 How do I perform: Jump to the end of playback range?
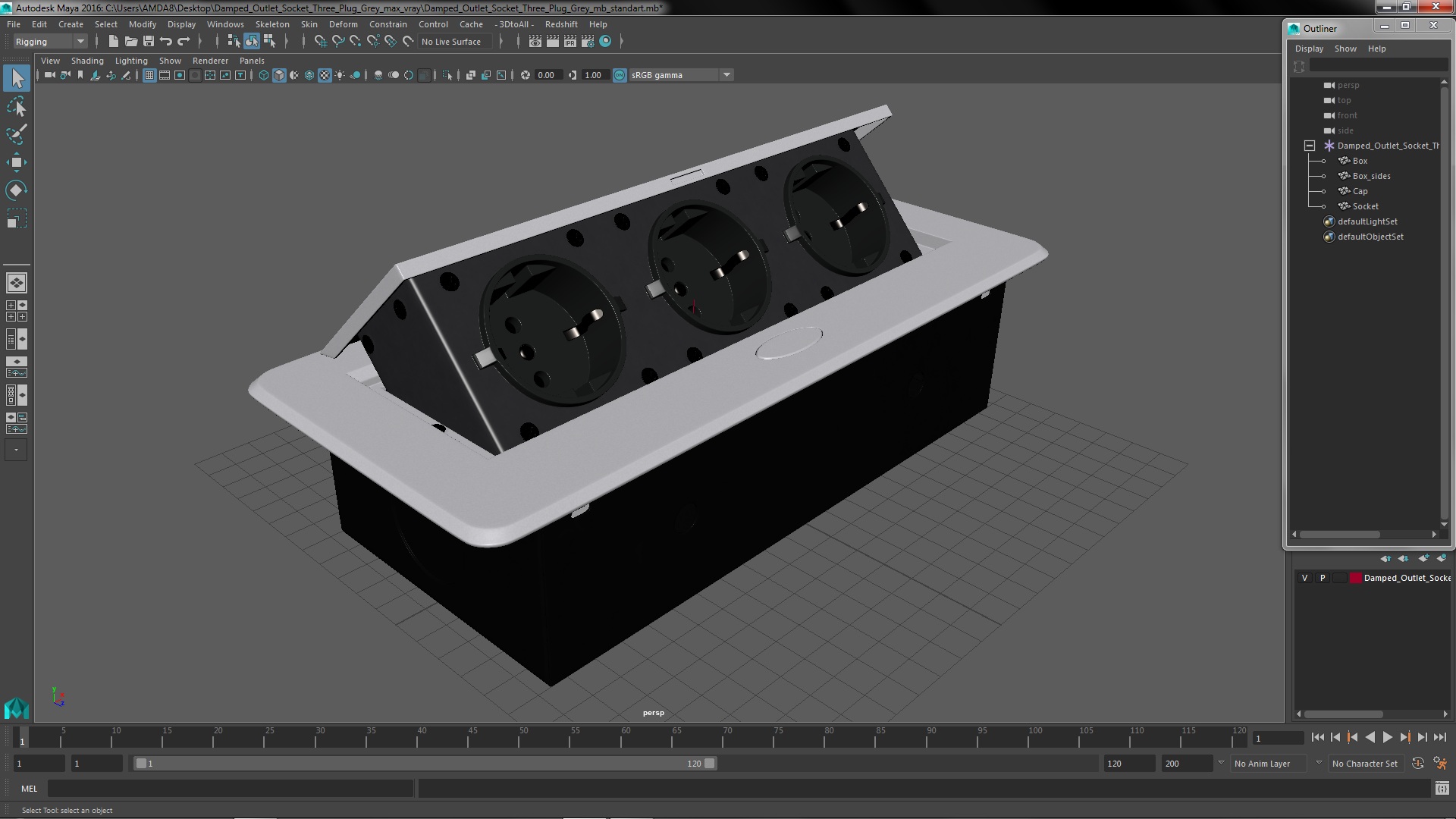1439,737
